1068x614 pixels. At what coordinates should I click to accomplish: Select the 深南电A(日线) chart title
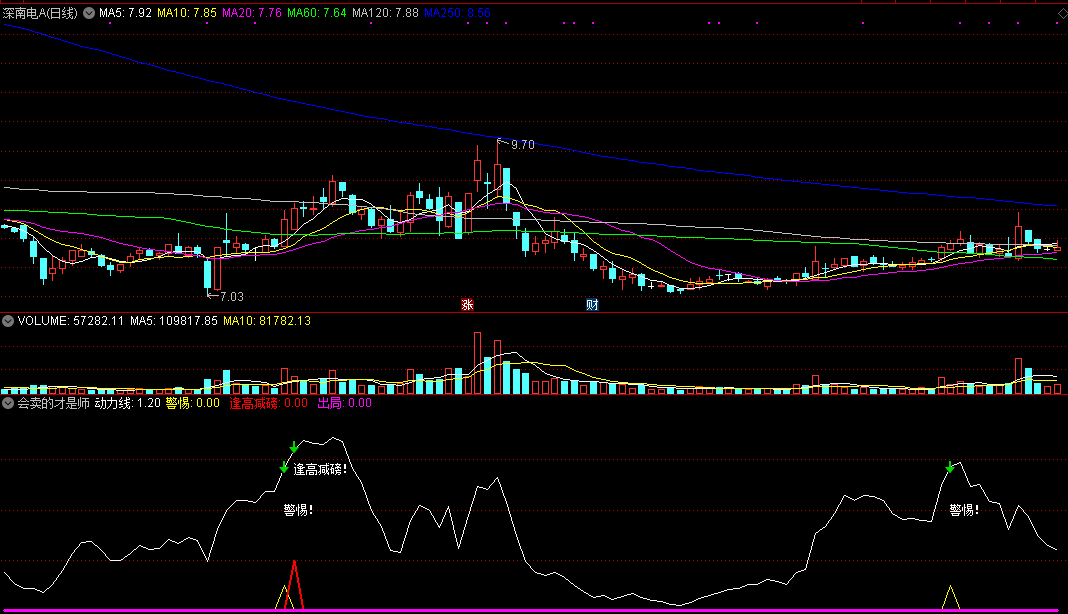(x=40, y=13)
